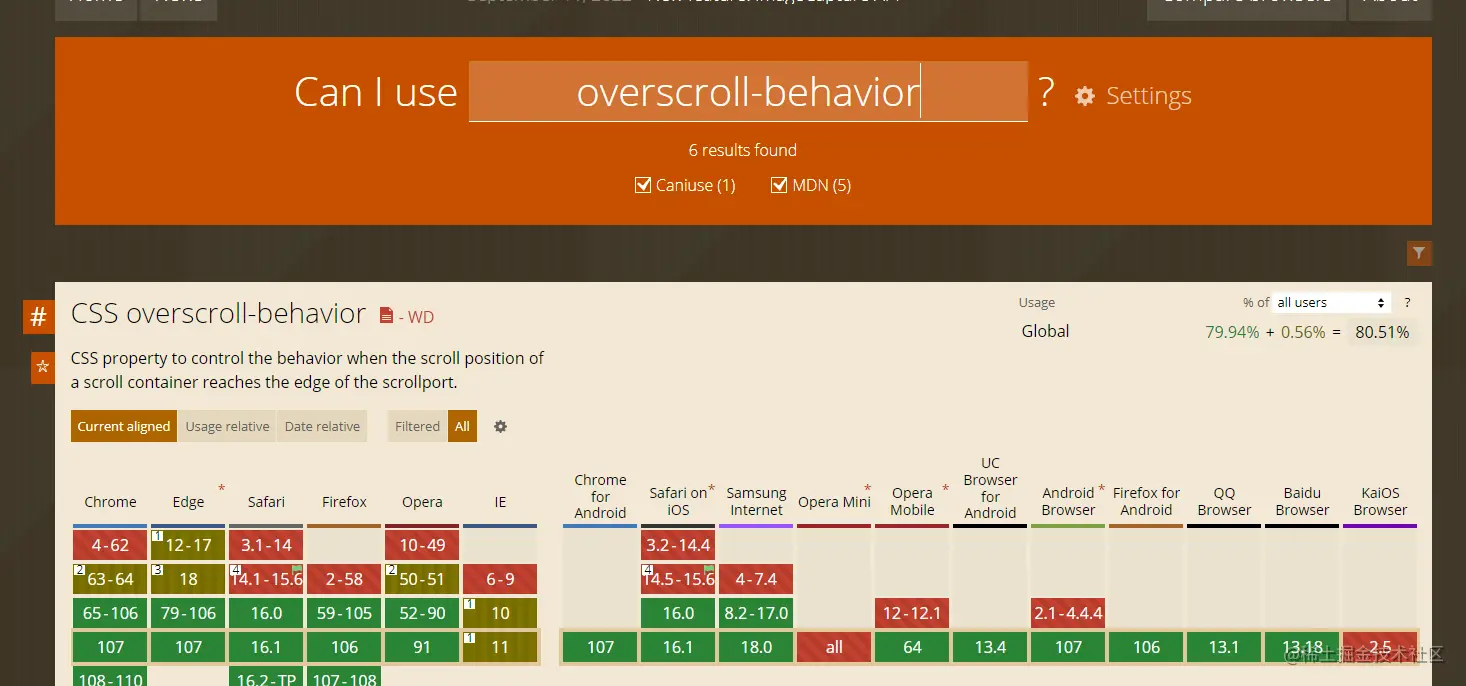This screenshot has height=686, width=1466.
Task: Click Opera Mini column header
Action: [834, 502]
